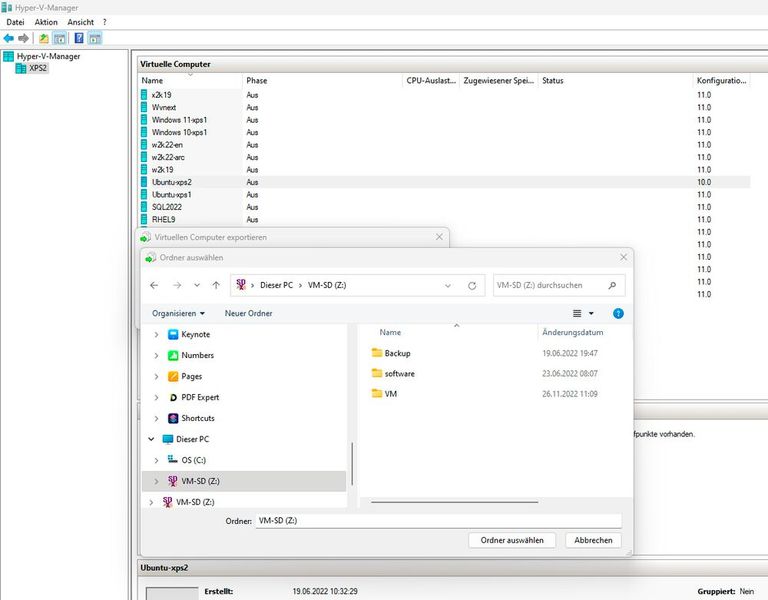Open the Ansicht menu

point(80,22)
